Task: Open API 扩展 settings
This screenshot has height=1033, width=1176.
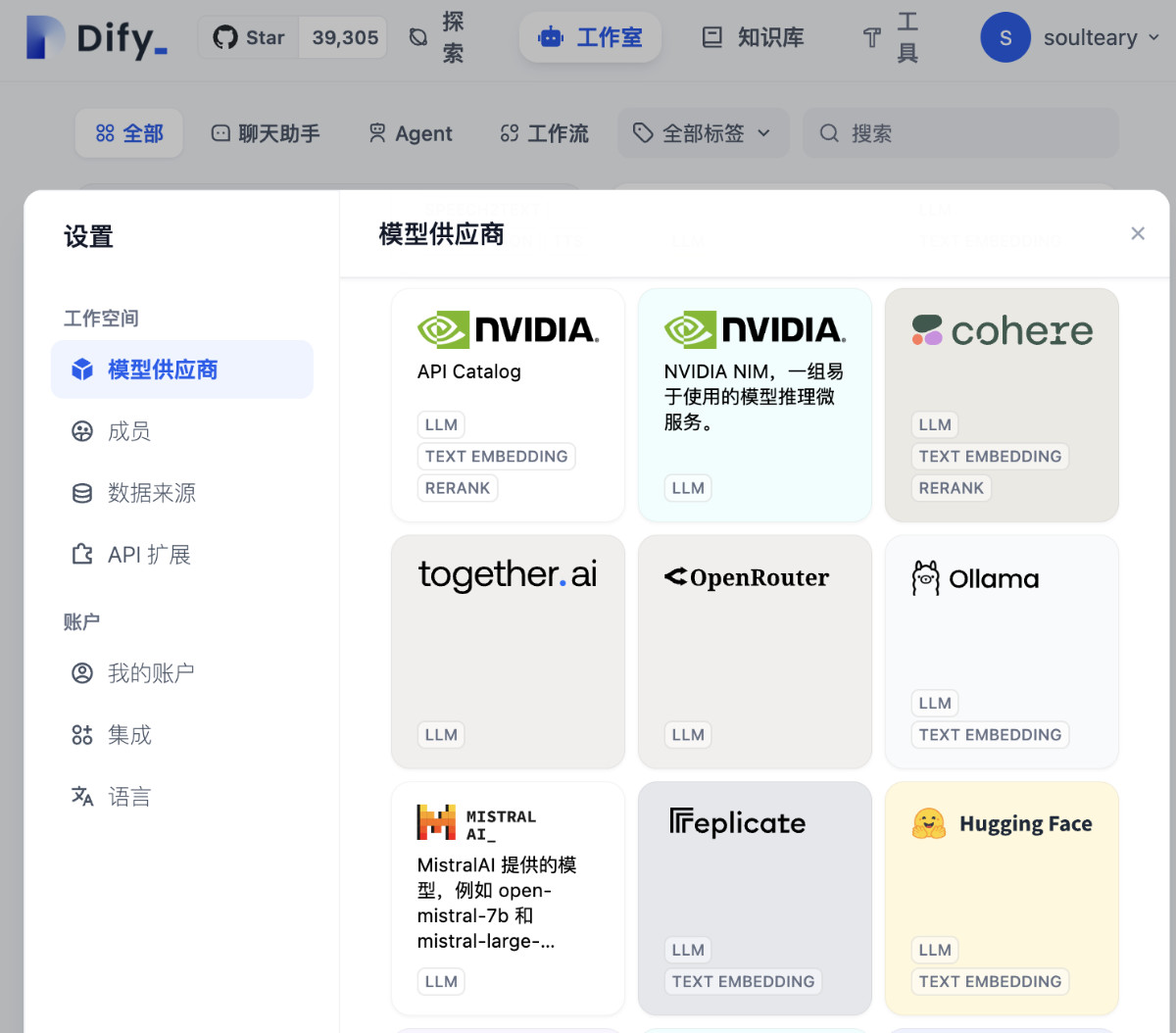Action: (182, 555)
